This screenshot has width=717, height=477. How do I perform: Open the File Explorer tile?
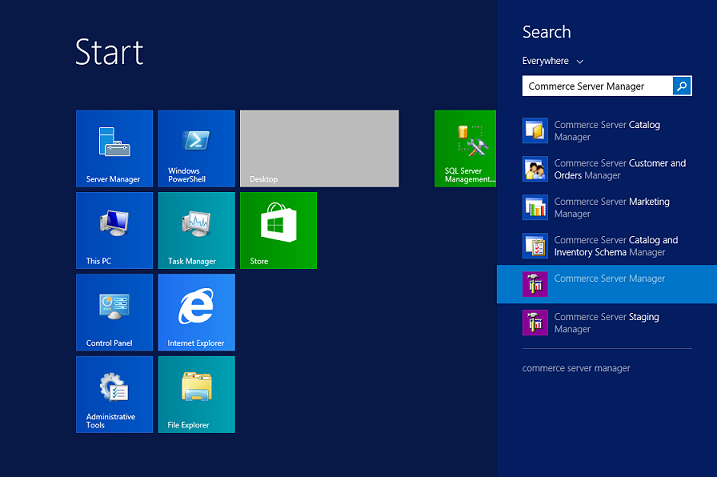point(196,394)
